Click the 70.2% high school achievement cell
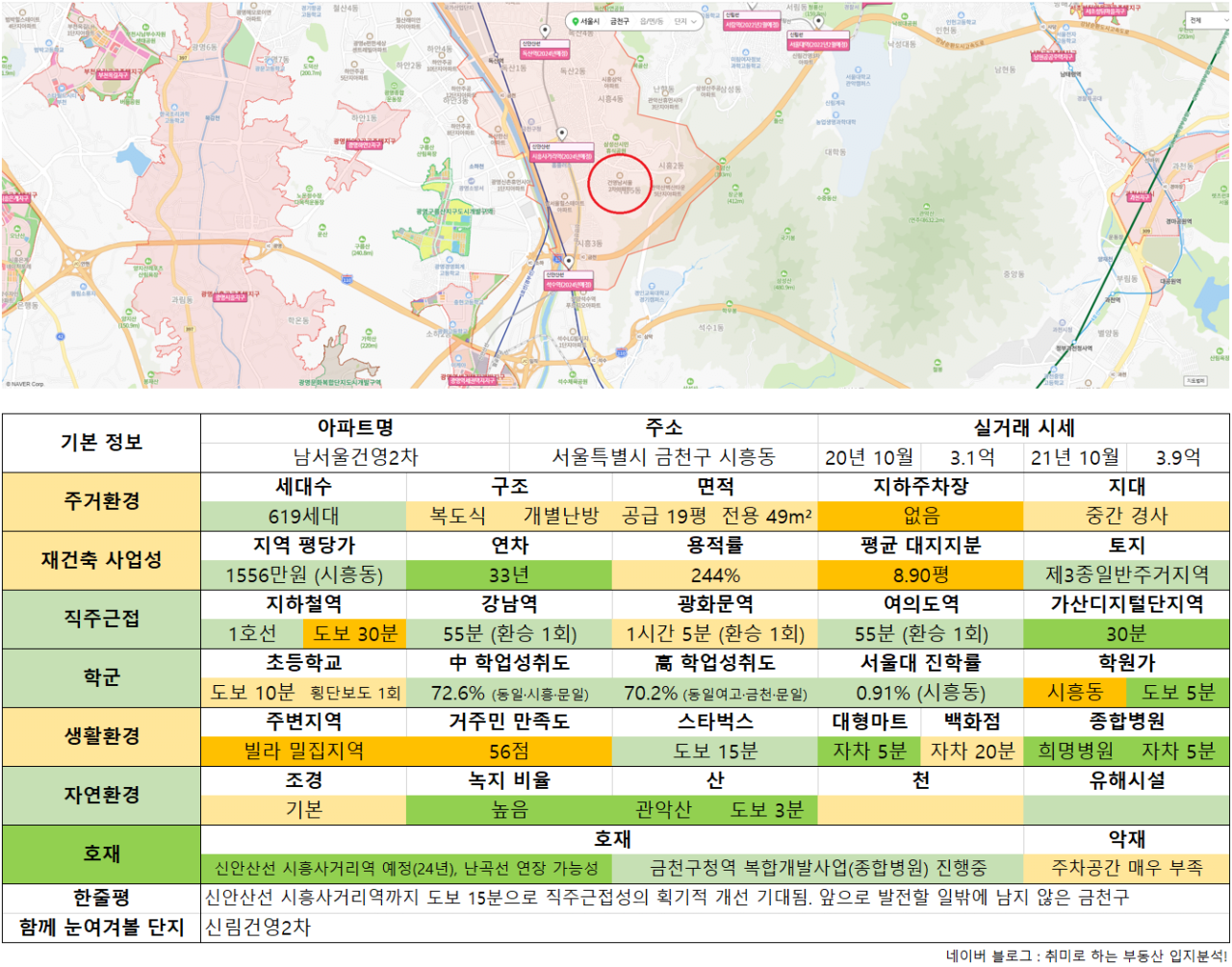The image size is (1232, 967). [715, 692]
